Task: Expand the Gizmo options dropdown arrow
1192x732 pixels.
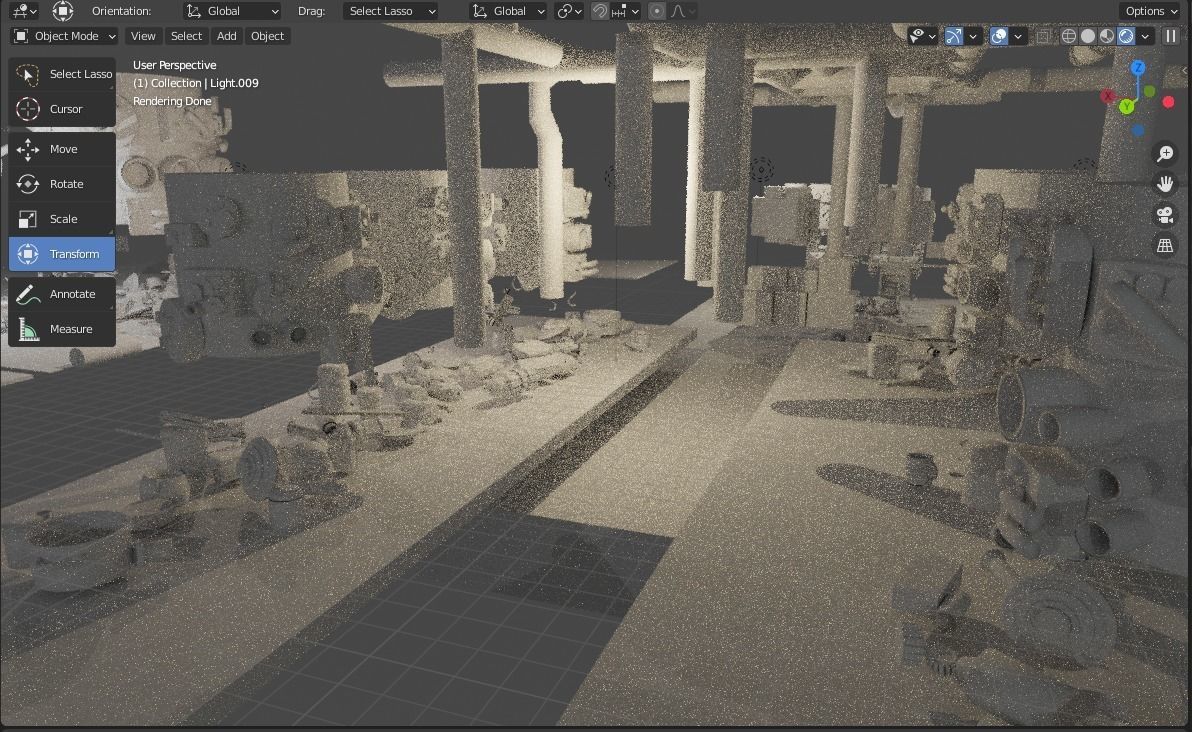Action: tap(973, 36)
